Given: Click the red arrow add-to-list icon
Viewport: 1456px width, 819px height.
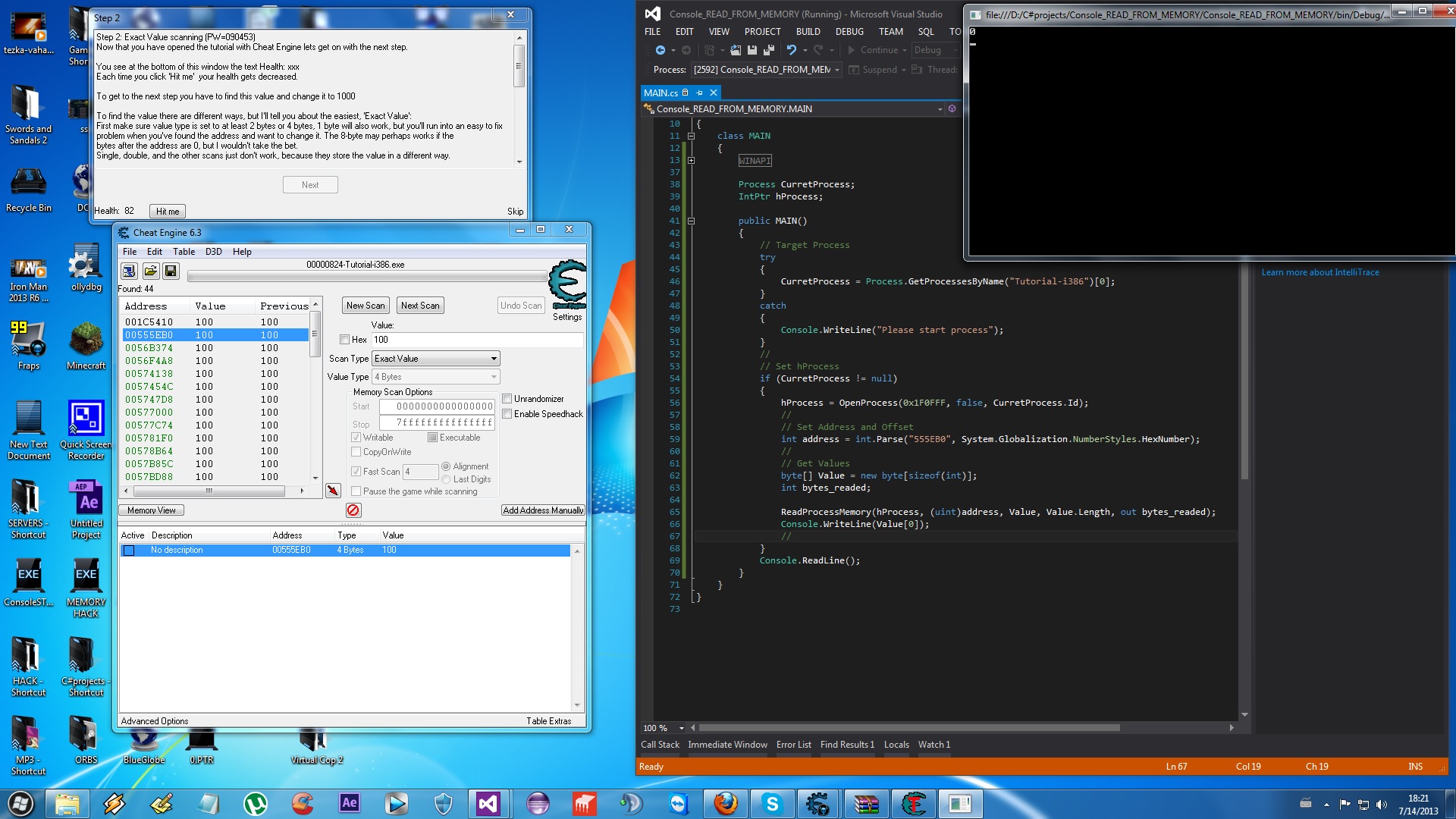Looking at the screenshot, I should pyautogui.click(x=333, y=491).
